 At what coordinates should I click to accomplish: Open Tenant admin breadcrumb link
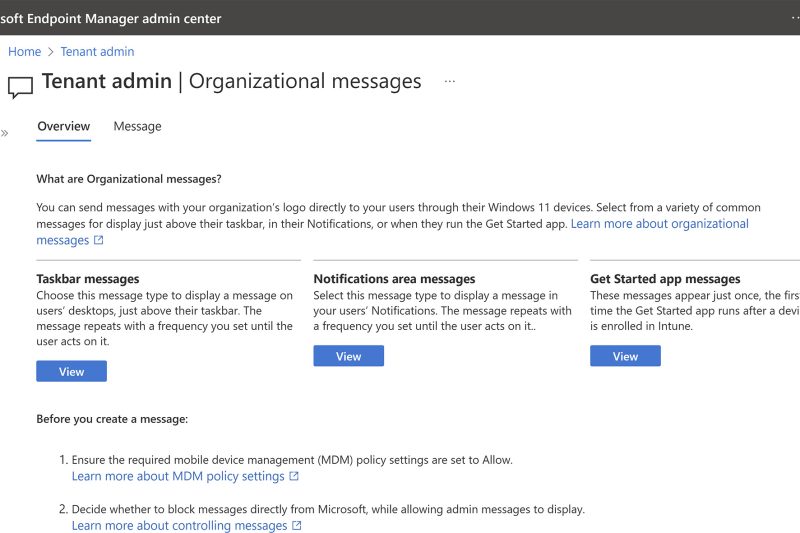tap(97, 52)
